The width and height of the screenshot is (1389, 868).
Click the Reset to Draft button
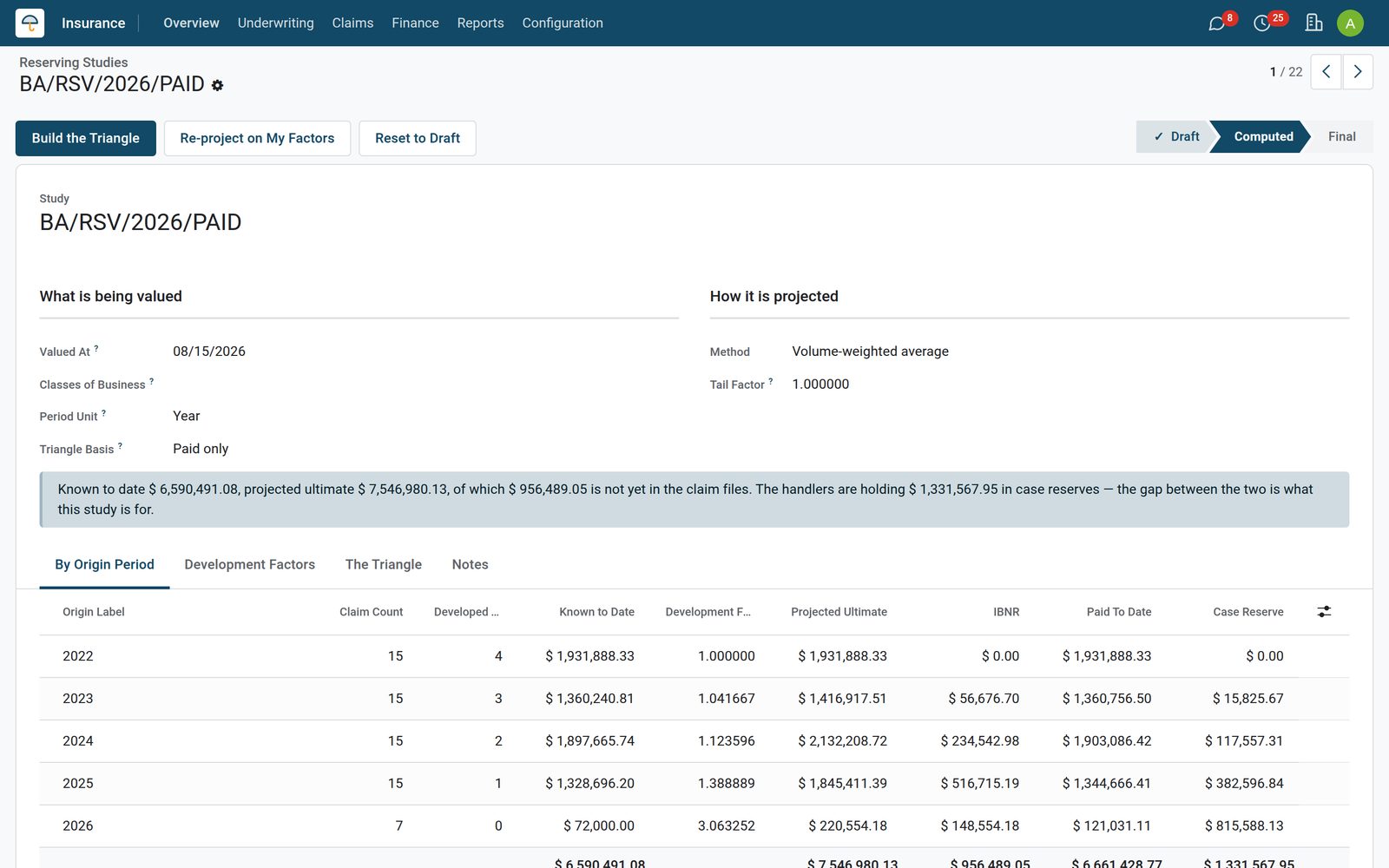pyautogui.click(x=418, y=138)
